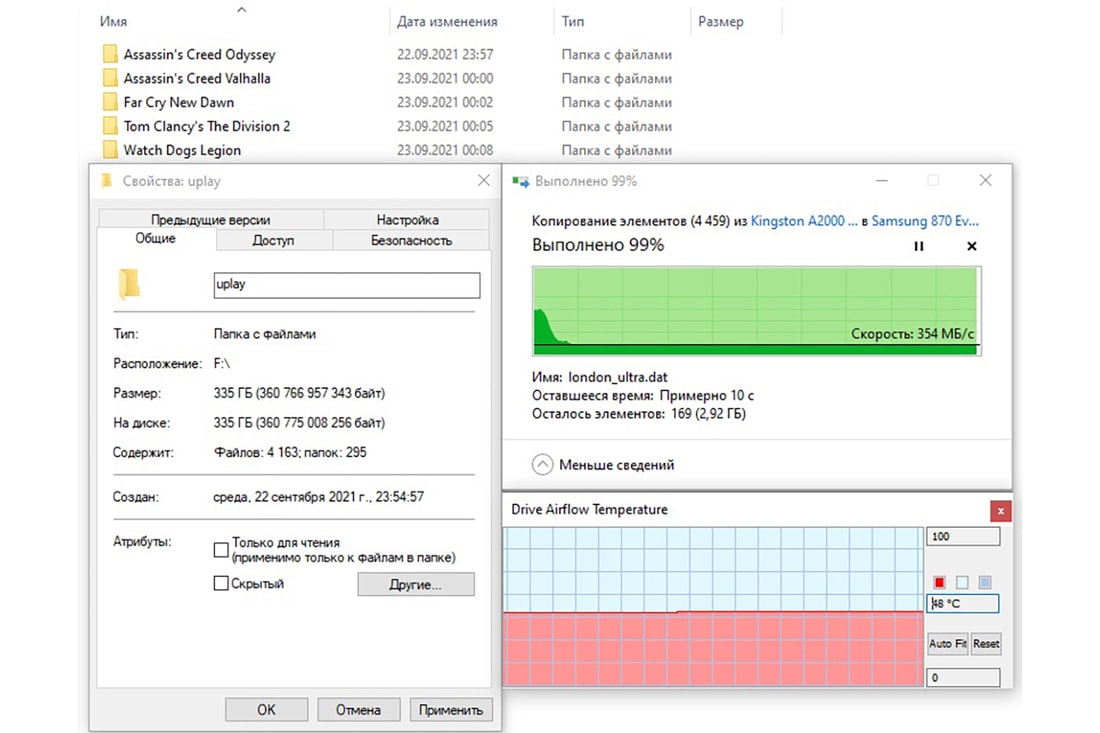1100x733 pixels.
Task: Click the 'Файлов: 4 163; папок: 295' text
Action: pyautogui.click(x=290, y=452)
